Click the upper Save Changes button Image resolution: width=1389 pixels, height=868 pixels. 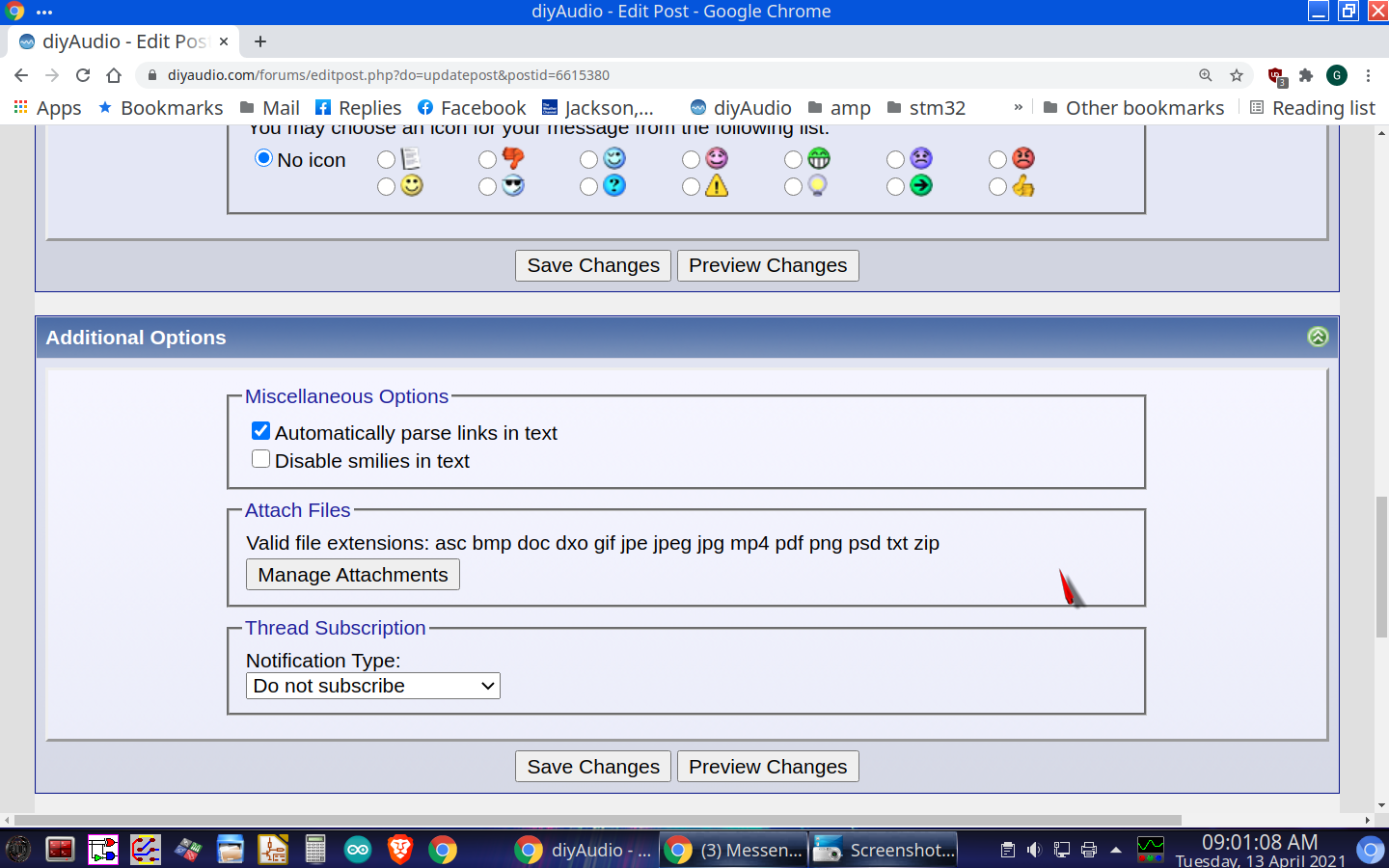[x=593, y=265]
